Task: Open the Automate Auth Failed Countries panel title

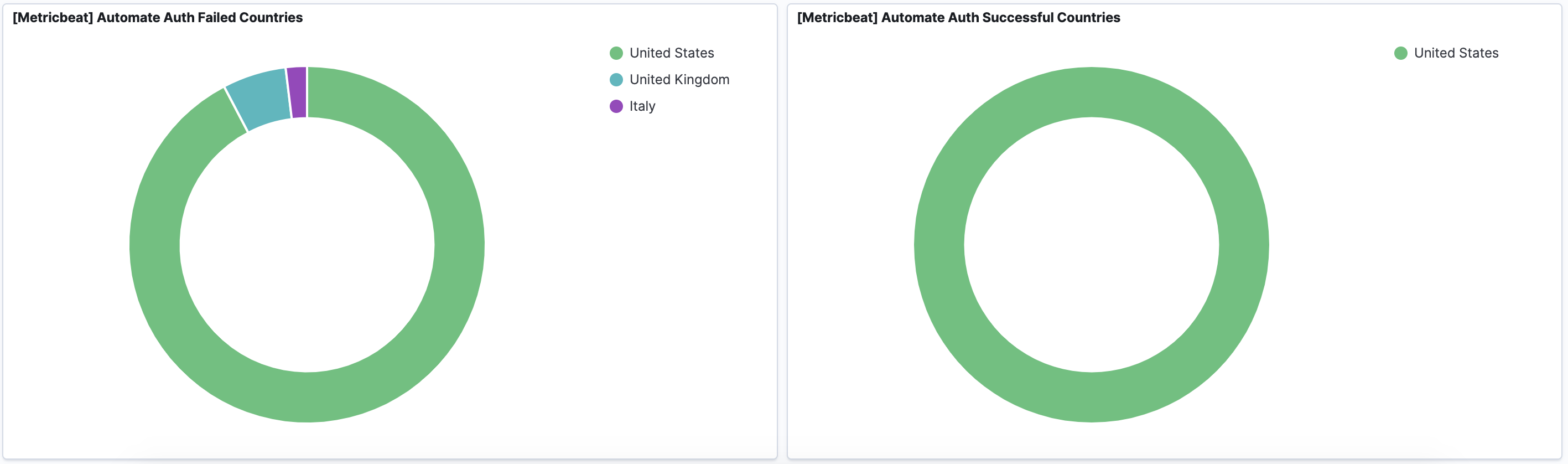Action: [x=158, y=18]
